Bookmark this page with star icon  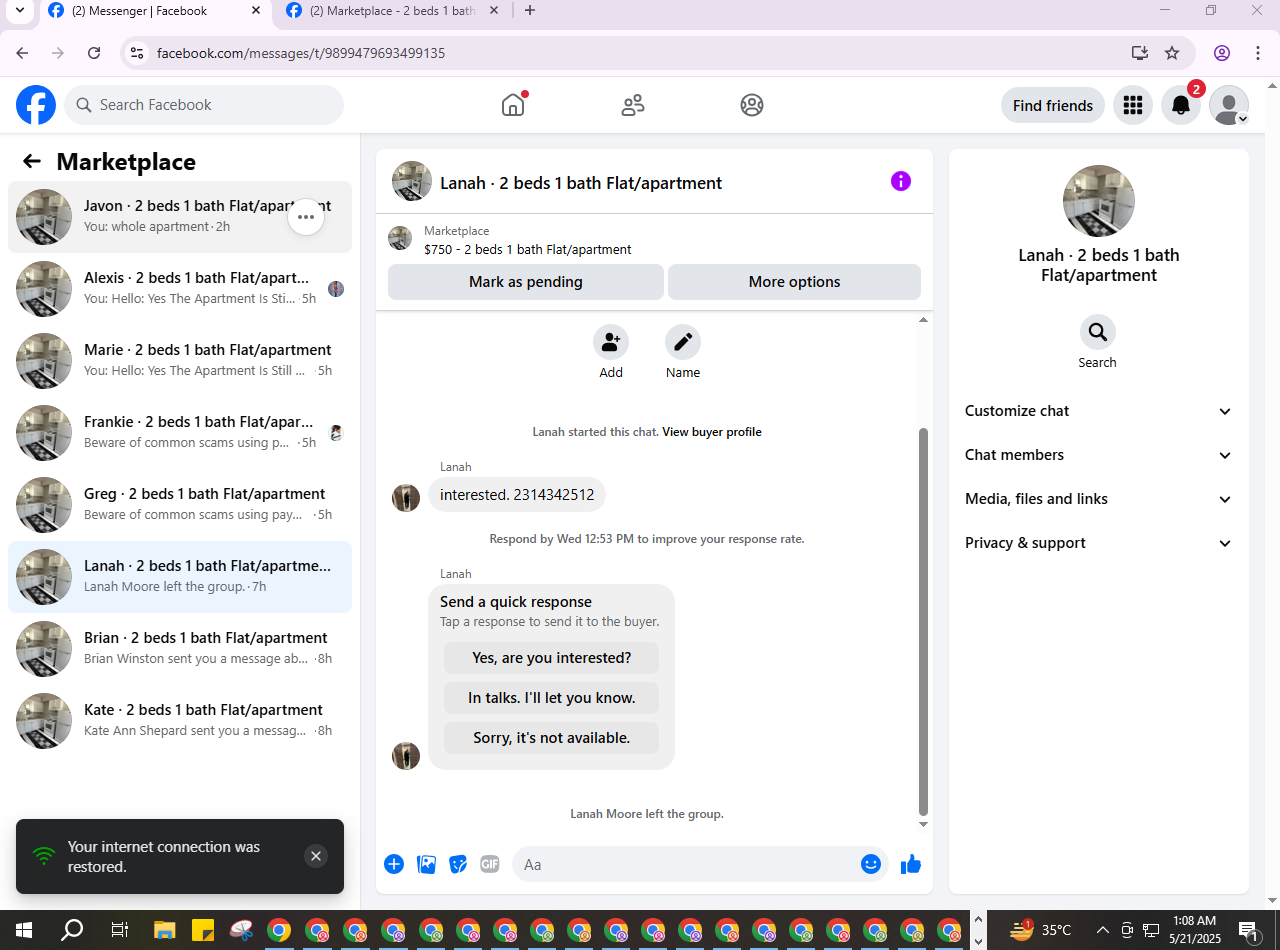[1172, 53]
